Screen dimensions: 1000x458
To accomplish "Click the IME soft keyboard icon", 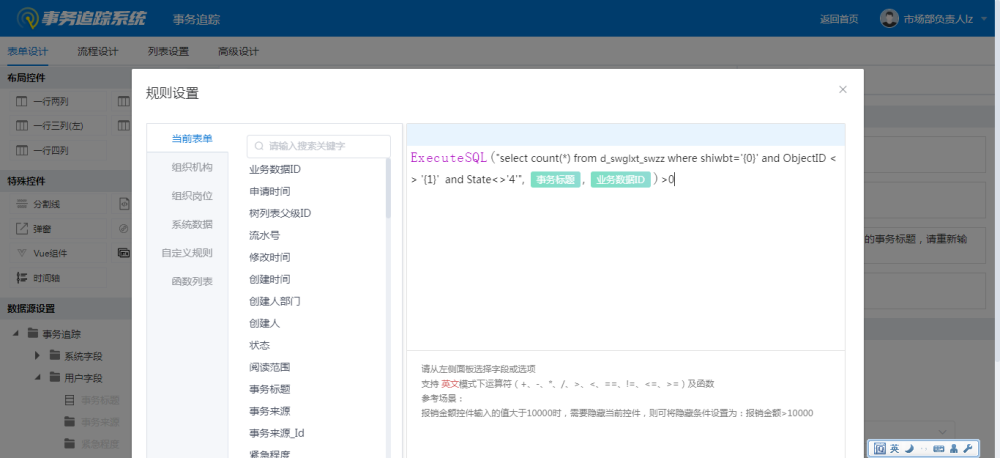I will coord(937,449).
